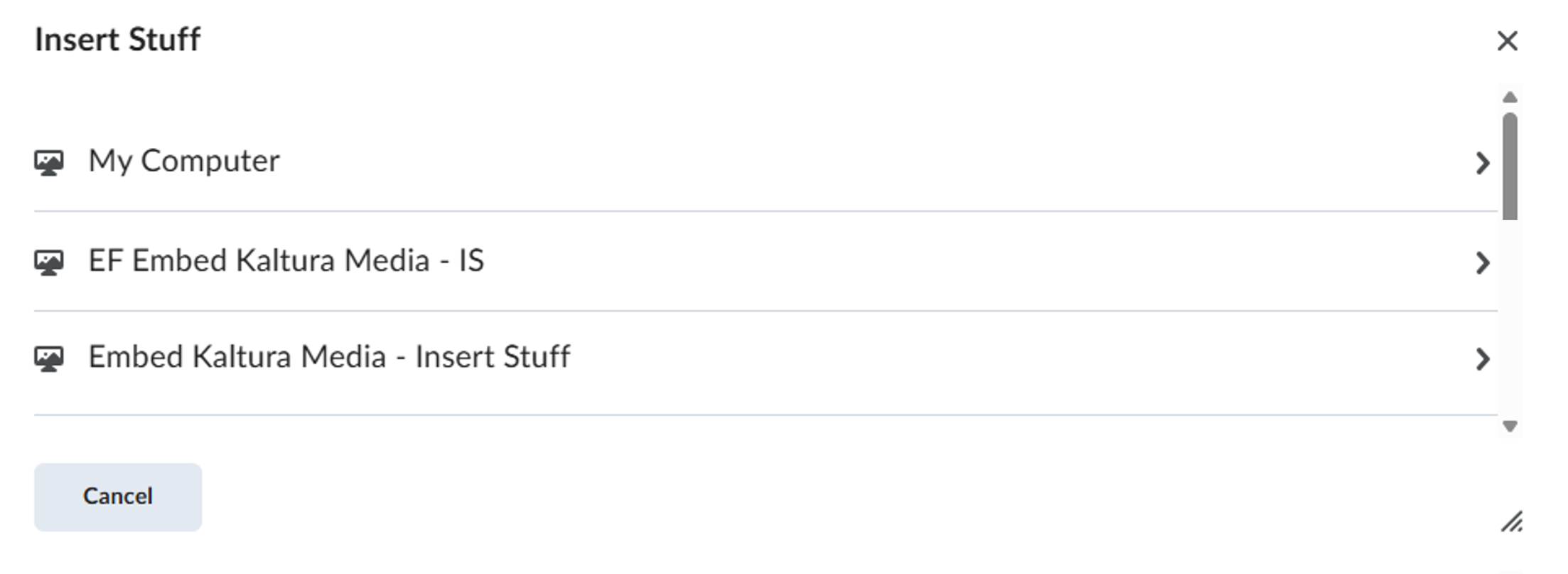Viewport: 1568px width, 574px height.
Task: Pick the Embed Kaltura Media - Insert Stuff label
Action: [328, 357]
